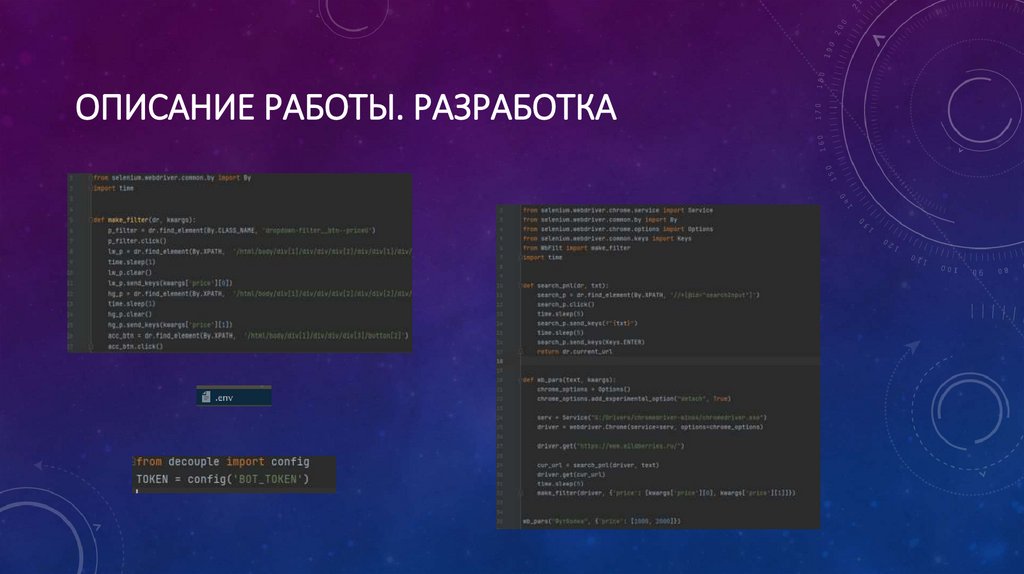Click the 'p_filter.click()' code line
This screenshot has width=1024, height=574.
coord(137,241)
